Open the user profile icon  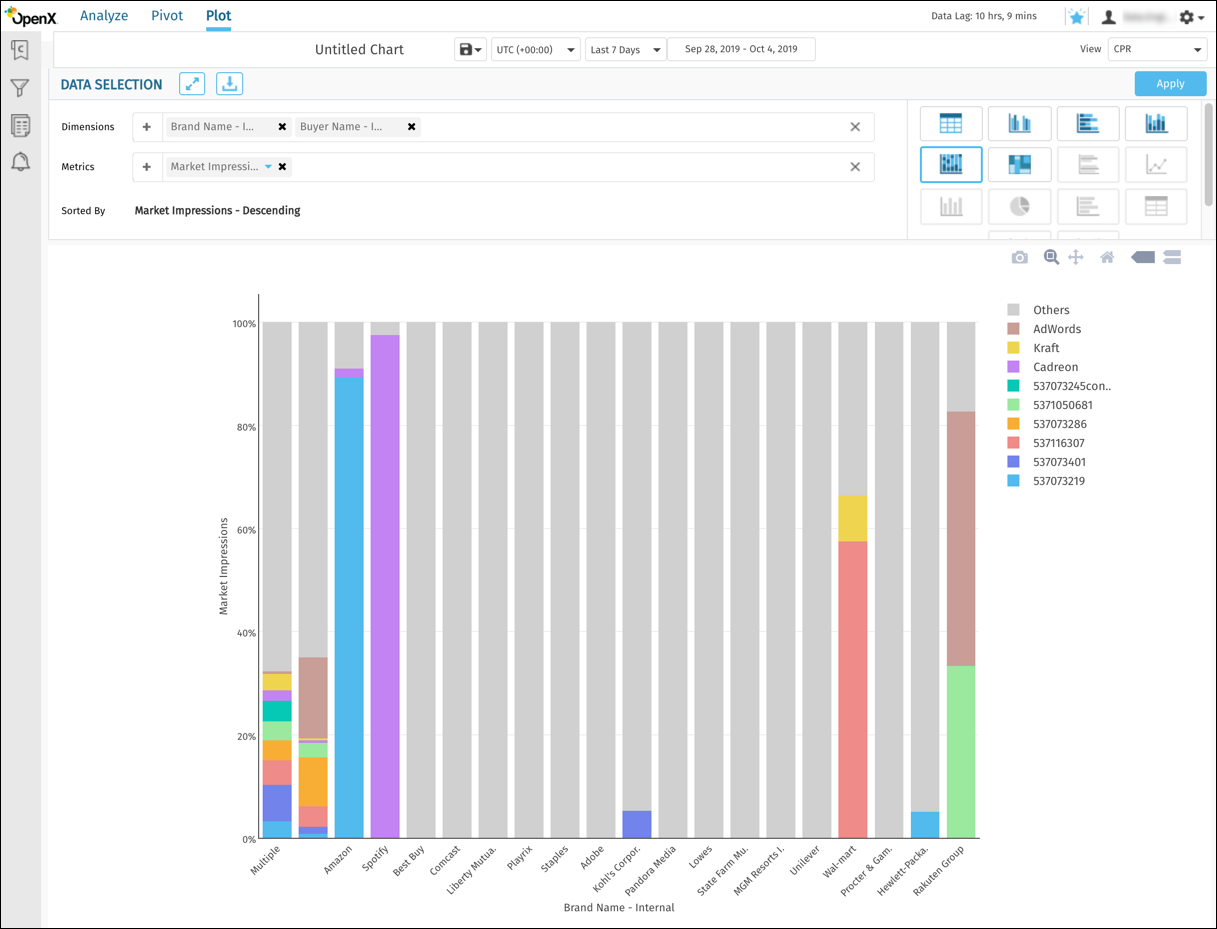point(1109,17)
